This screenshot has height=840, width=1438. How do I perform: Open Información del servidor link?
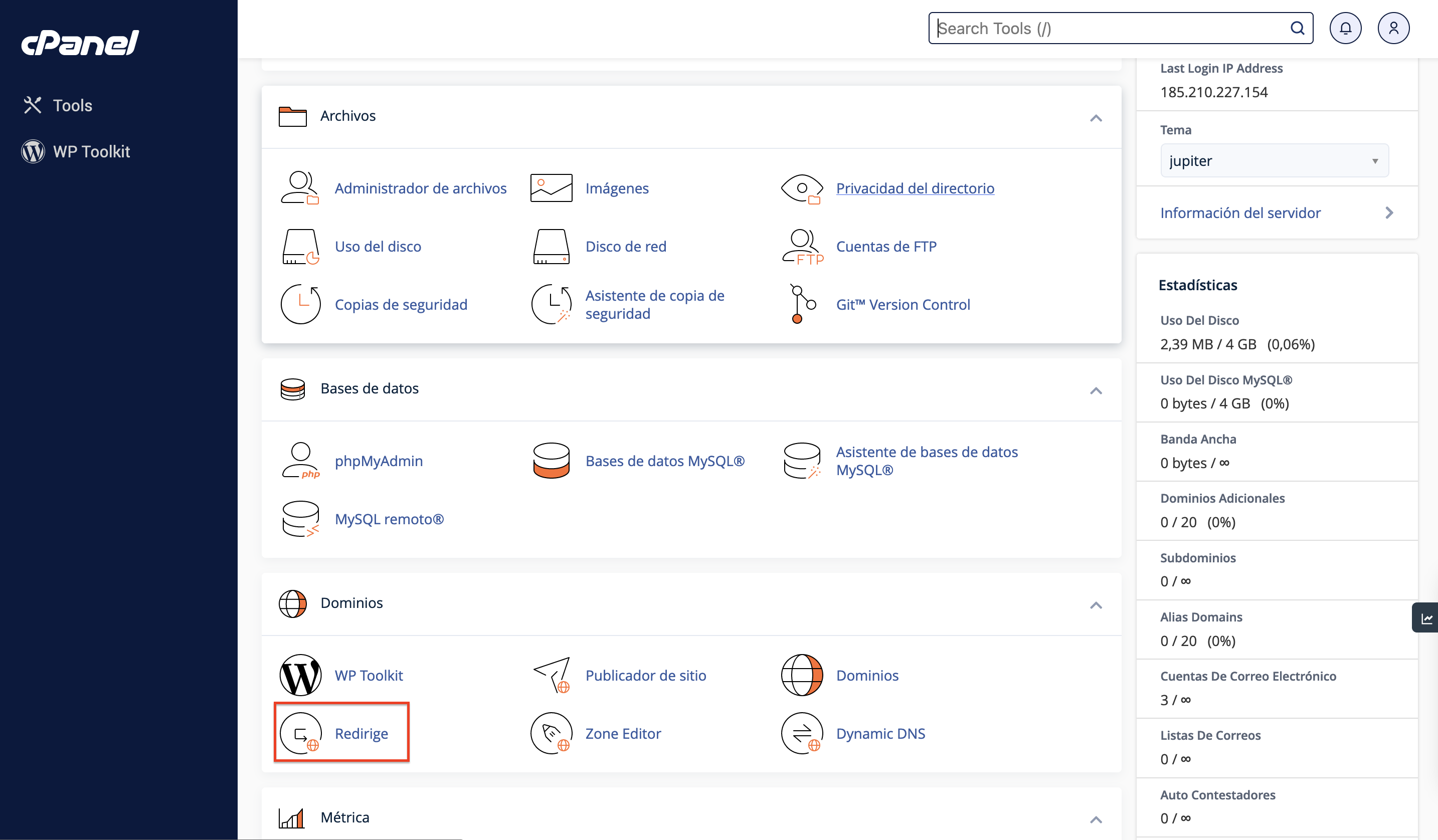[1240, 213]
